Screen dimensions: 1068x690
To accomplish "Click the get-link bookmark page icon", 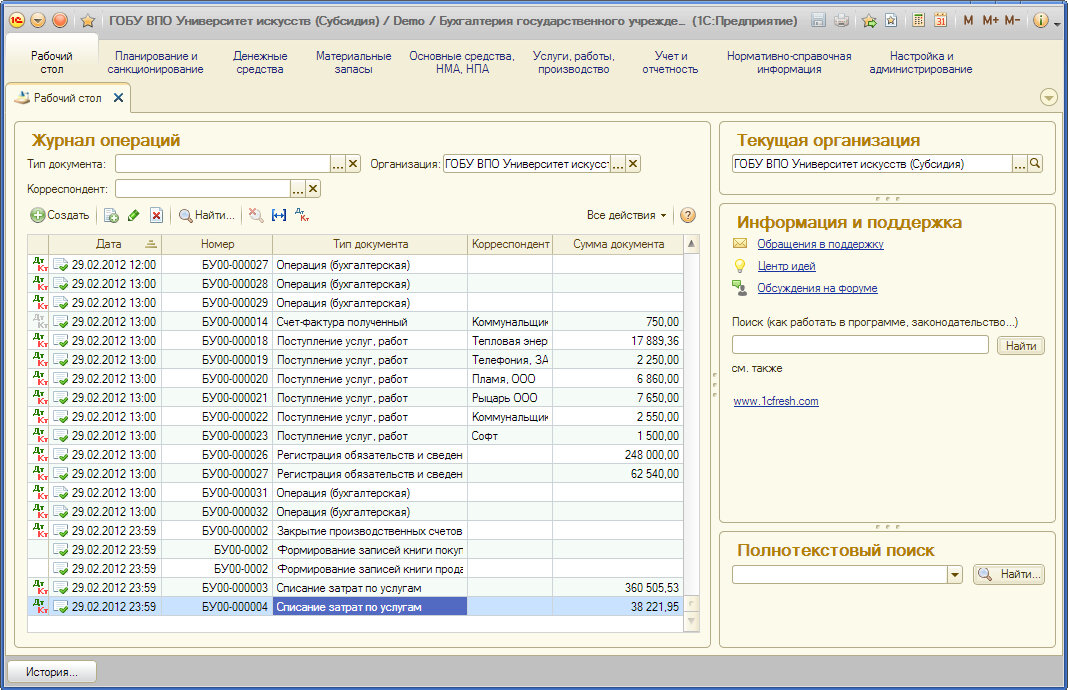I will click(891, 20).
